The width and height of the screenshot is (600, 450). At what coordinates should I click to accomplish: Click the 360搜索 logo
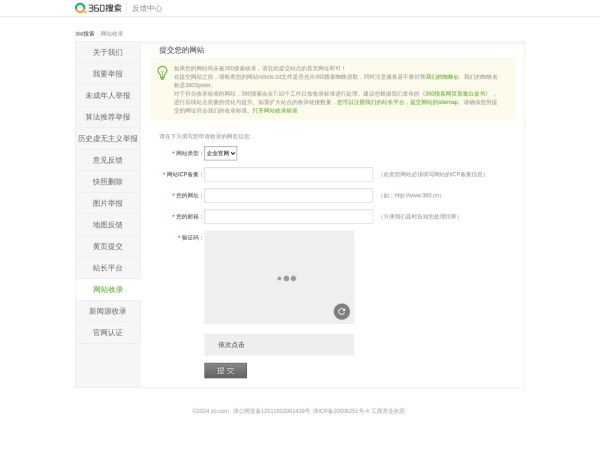pyautogui.click(x=100, y=8)
